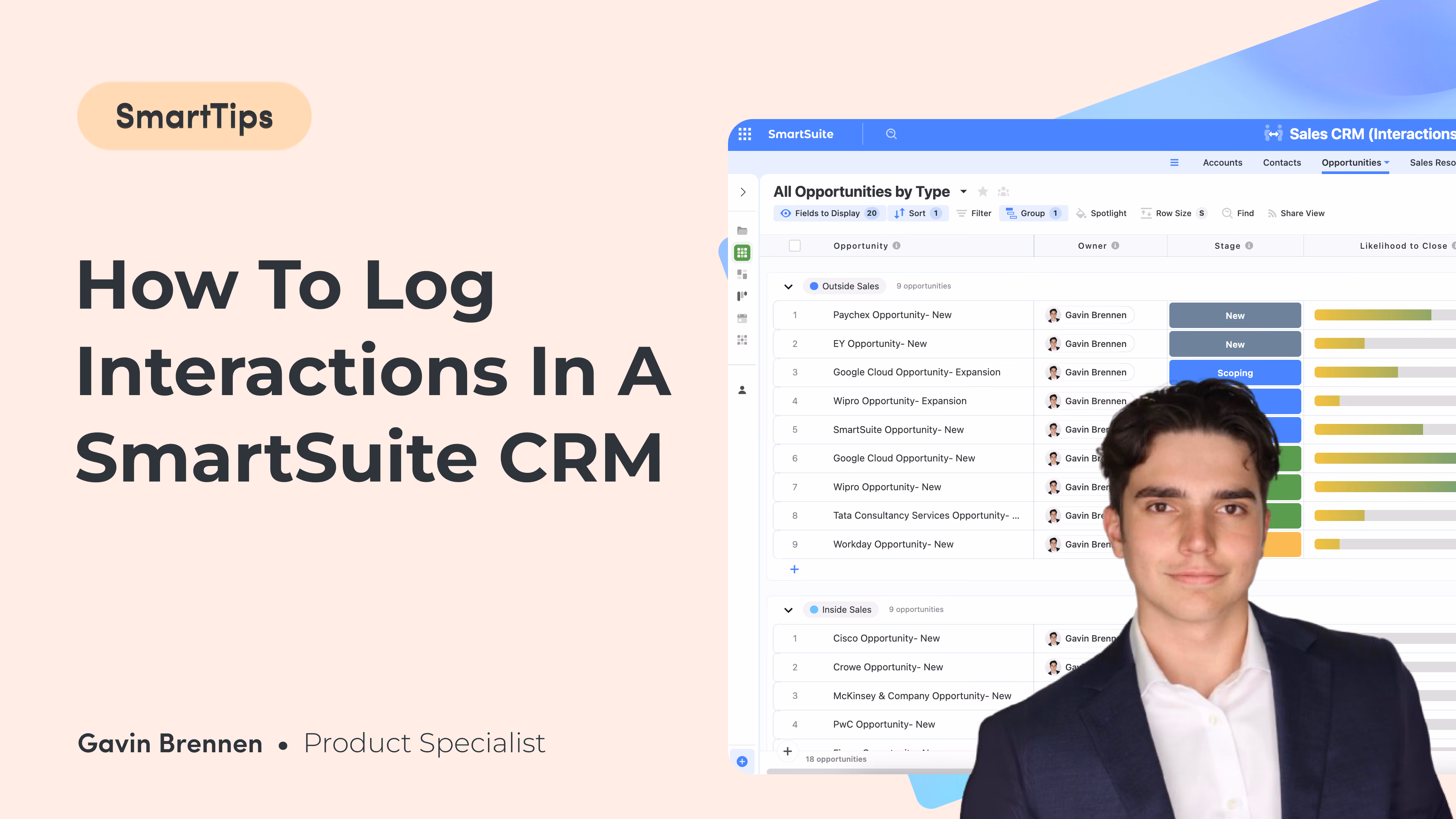Open the folder icon in sidebar
This screenshot has height=819, width=1456.
(x=742, y=231)
